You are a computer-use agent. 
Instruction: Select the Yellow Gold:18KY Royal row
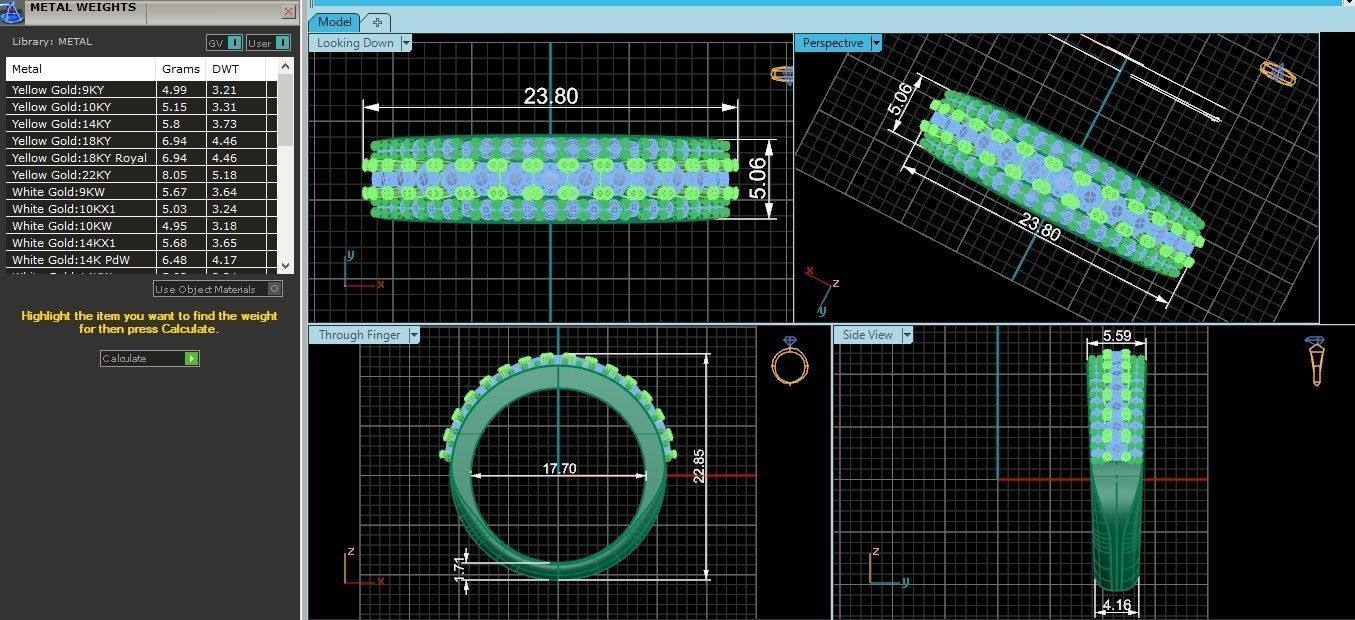[141, 158]
